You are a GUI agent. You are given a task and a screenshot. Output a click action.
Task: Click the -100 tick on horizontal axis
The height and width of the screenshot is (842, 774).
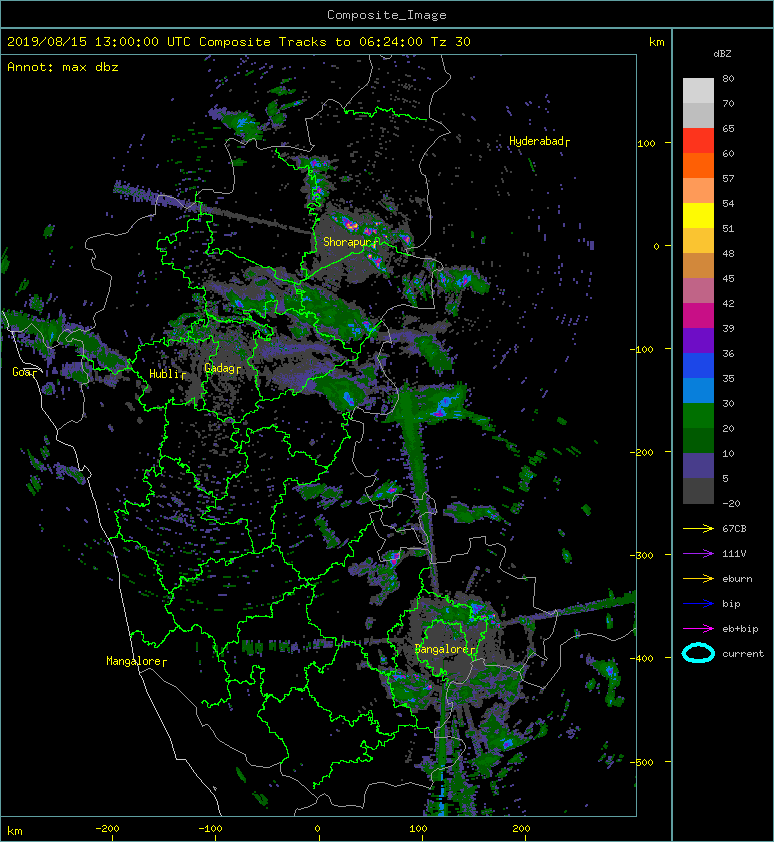point(210,829)
